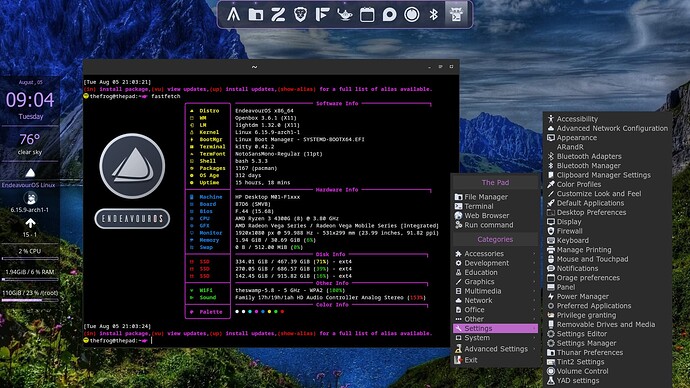
Task: Click the YAD settings flask icon
Action: (x=551, y=381)
